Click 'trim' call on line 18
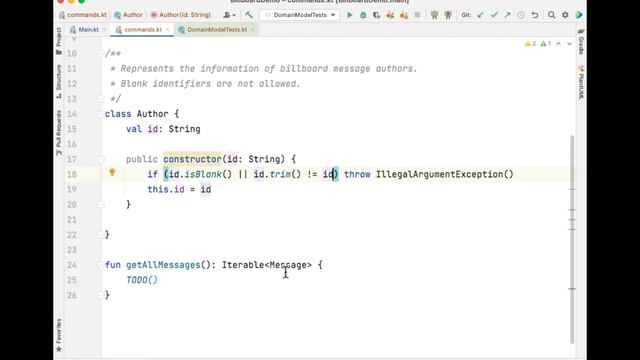This screenshot has width=640, height=360. pyautogui.click(x=280, y=175)
